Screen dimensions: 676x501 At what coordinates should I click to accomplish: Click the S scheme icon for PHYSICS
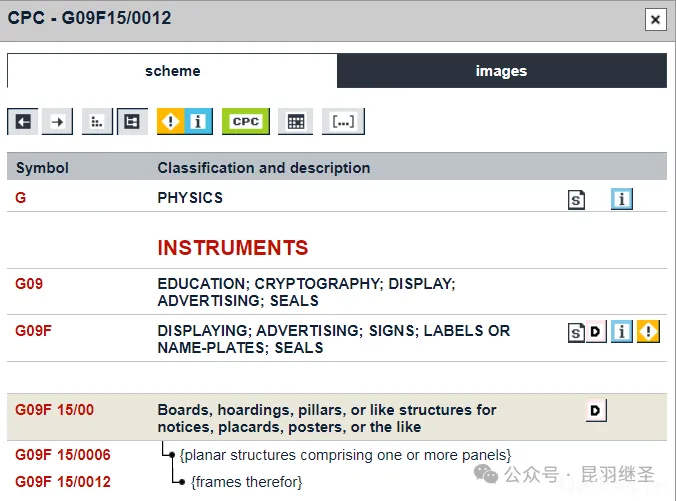[576, 199]
